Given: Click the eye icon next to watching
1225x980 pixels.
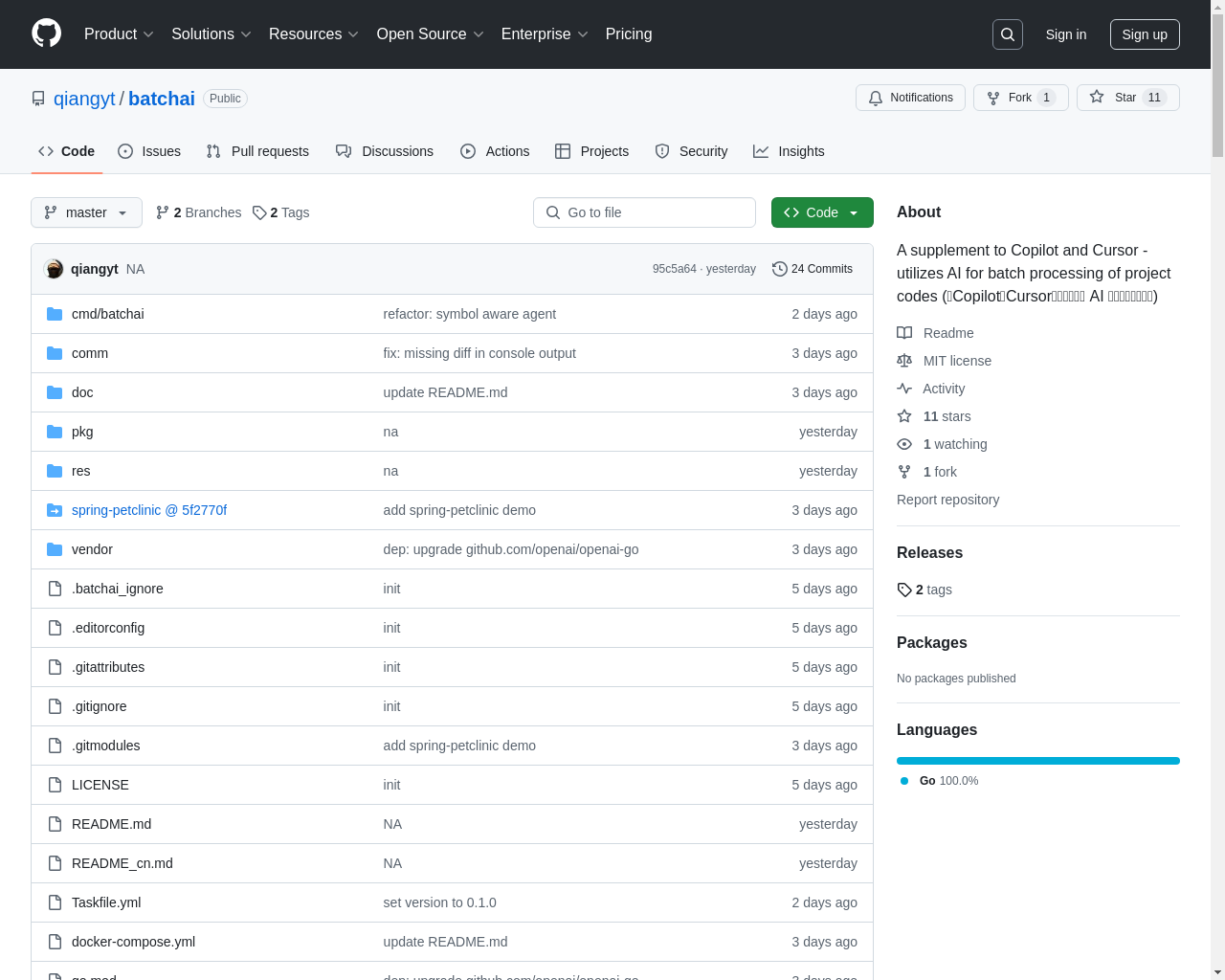Looking at the screenshot, I should coord(904,444).
